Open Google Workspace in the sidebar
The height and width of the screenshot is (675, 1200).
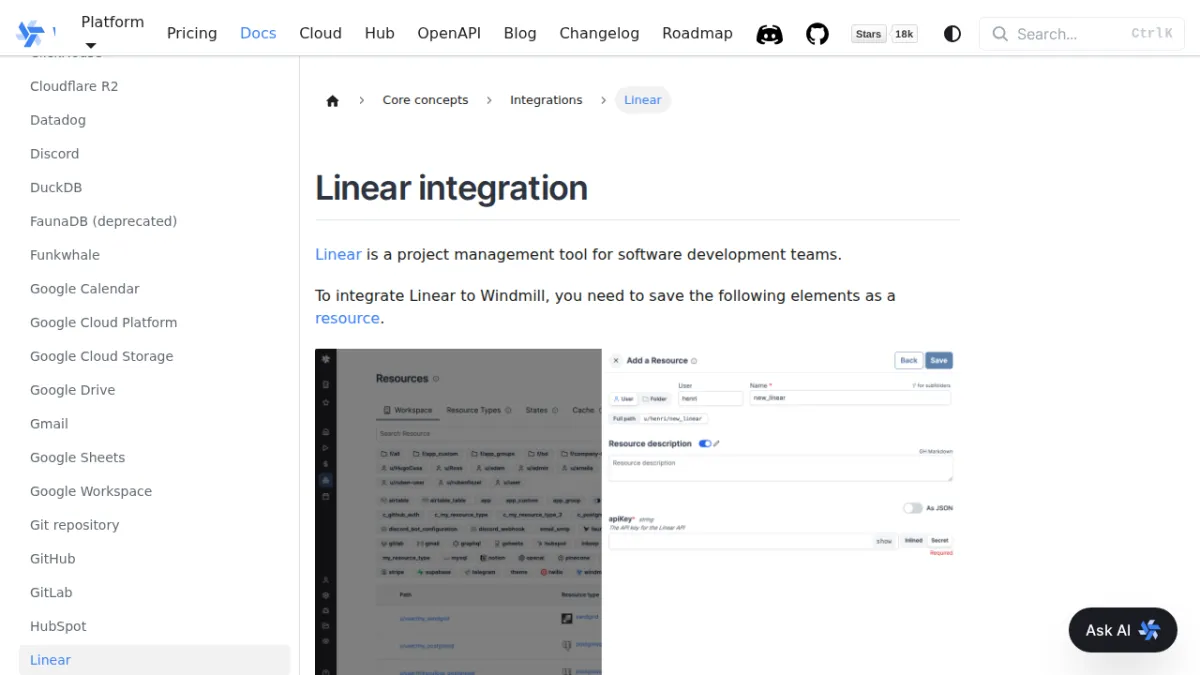click(91, 491)
